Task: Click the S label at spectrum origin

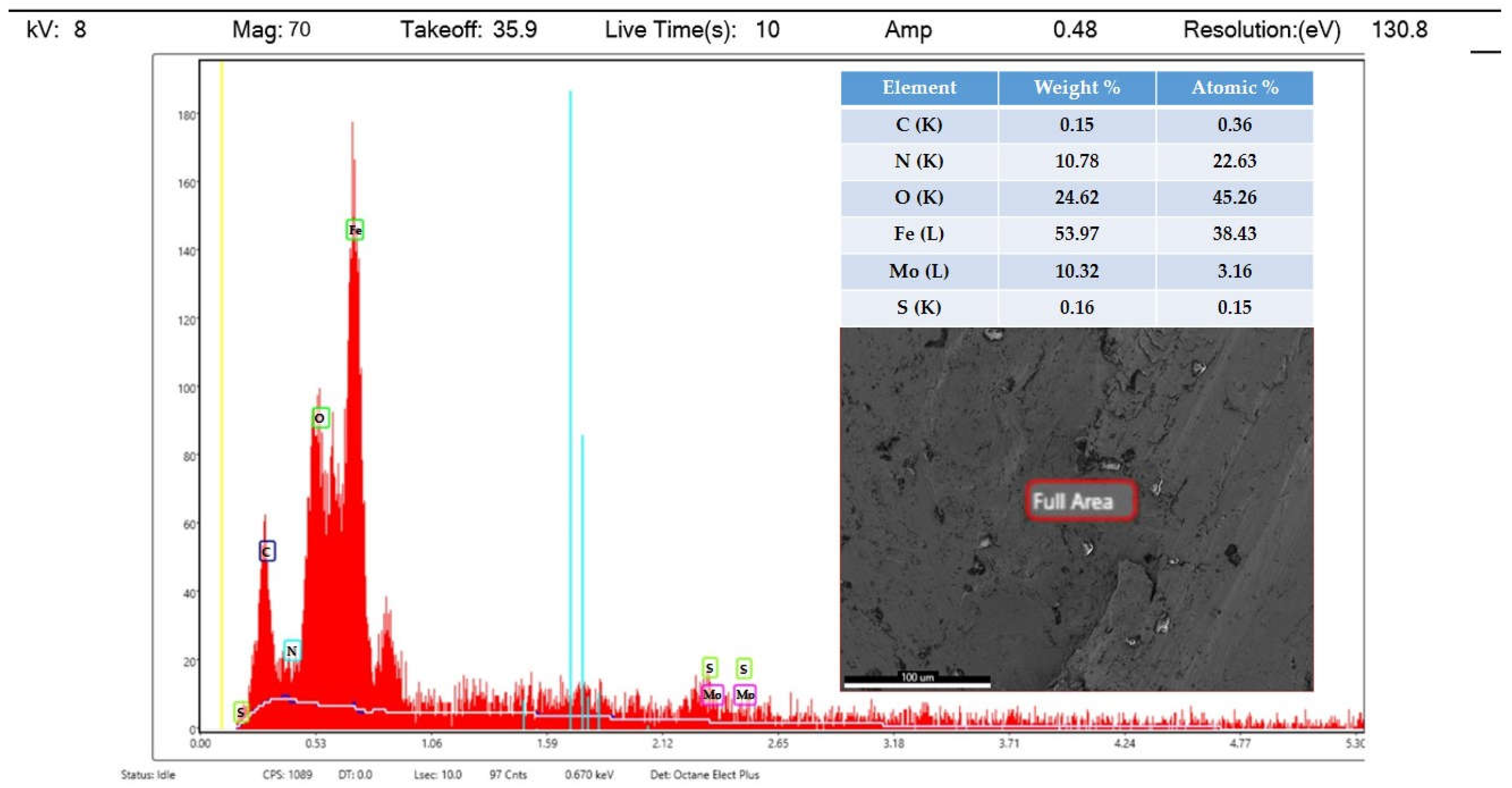Action: [240, 712]
